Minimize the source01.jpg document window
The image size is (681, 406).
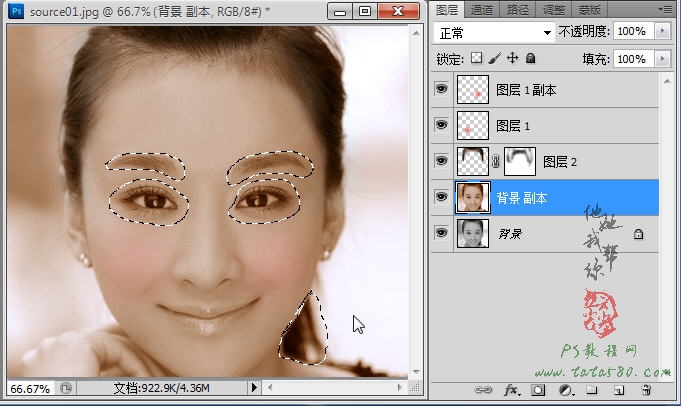coord(340,11)
